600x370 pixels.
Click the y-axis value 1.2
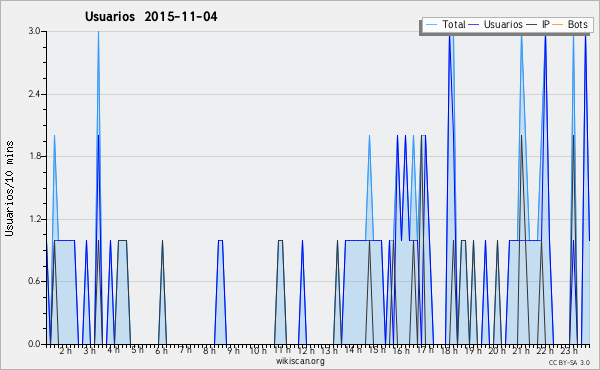34,219
